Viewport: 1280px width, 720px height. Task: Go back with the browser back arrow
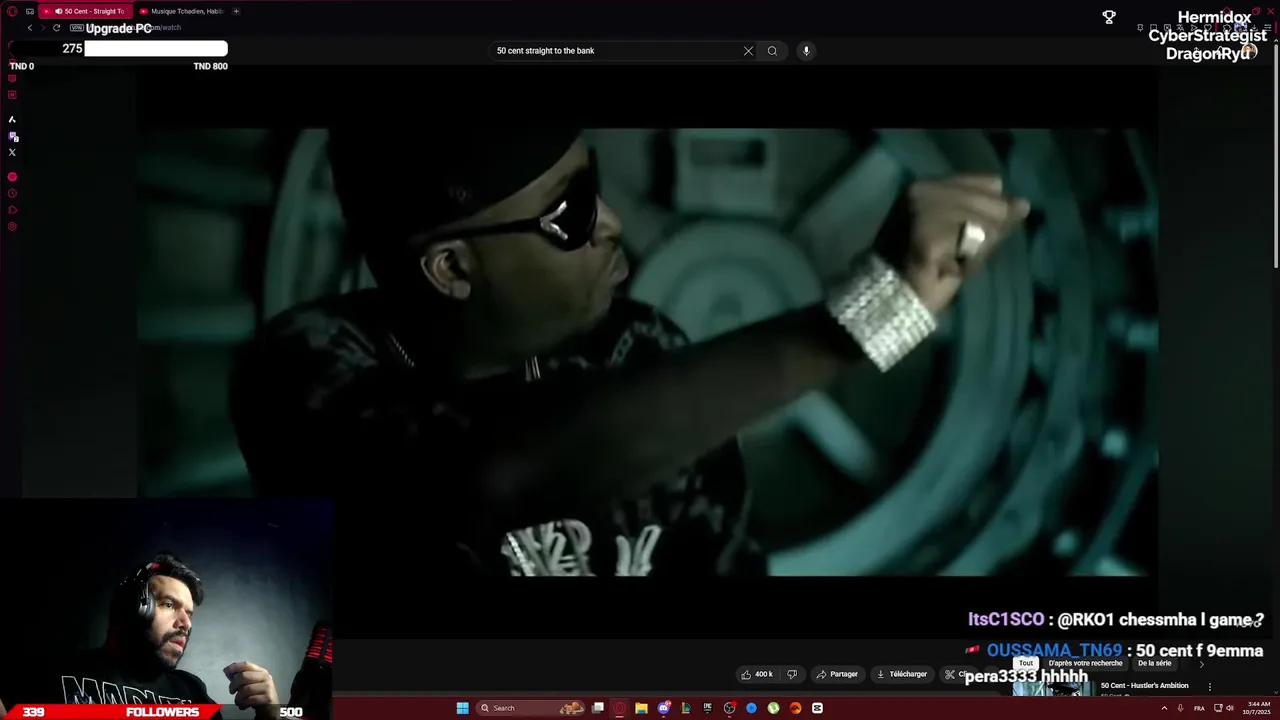click(x=29, y=28)
